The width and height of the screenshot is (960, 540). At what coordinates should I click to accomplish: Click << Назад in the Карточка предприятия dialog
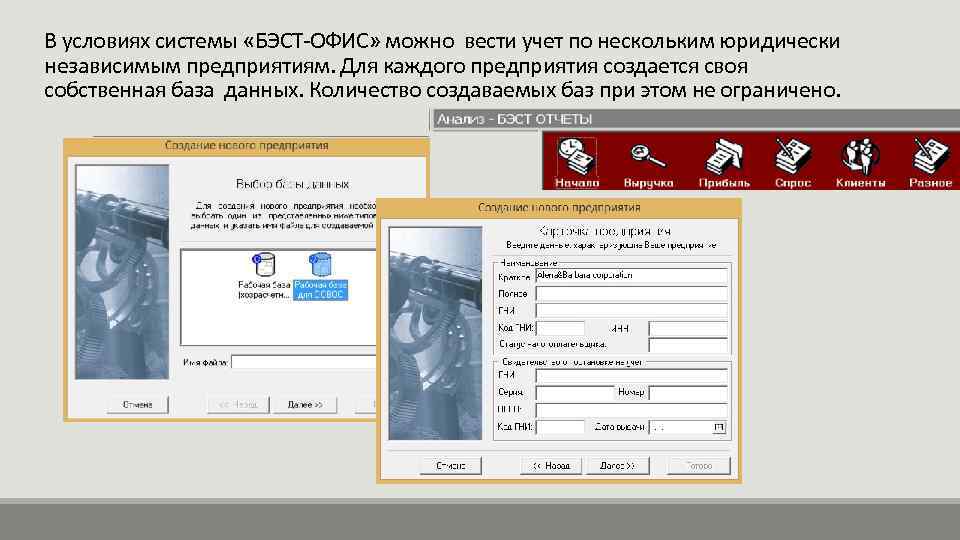tap(551, 466)
